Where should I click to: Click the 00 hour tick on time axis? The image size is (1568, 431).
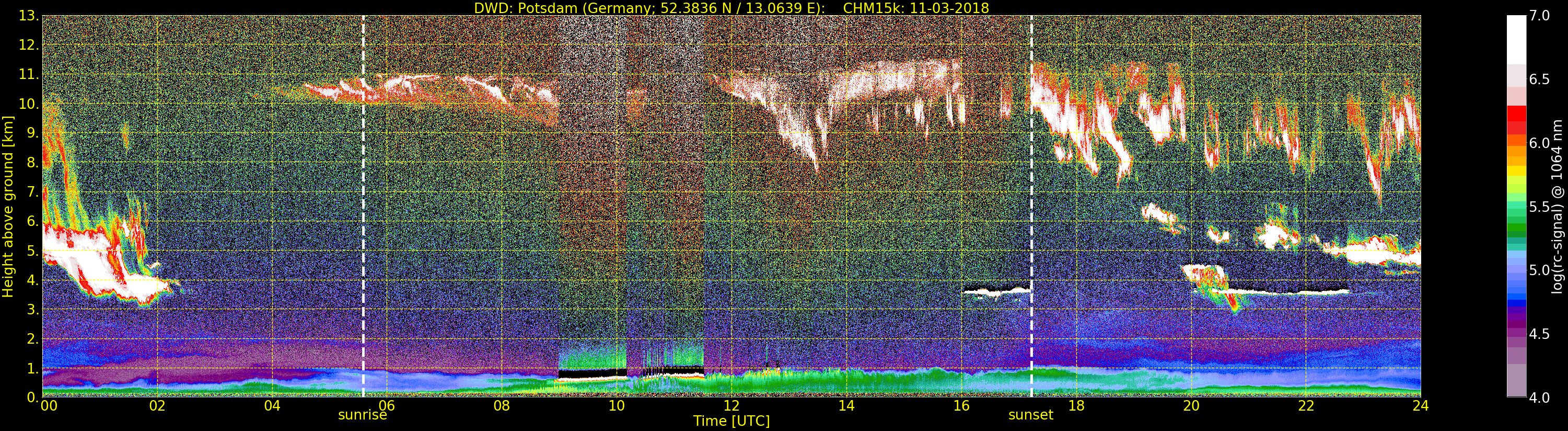click(48, 406)
